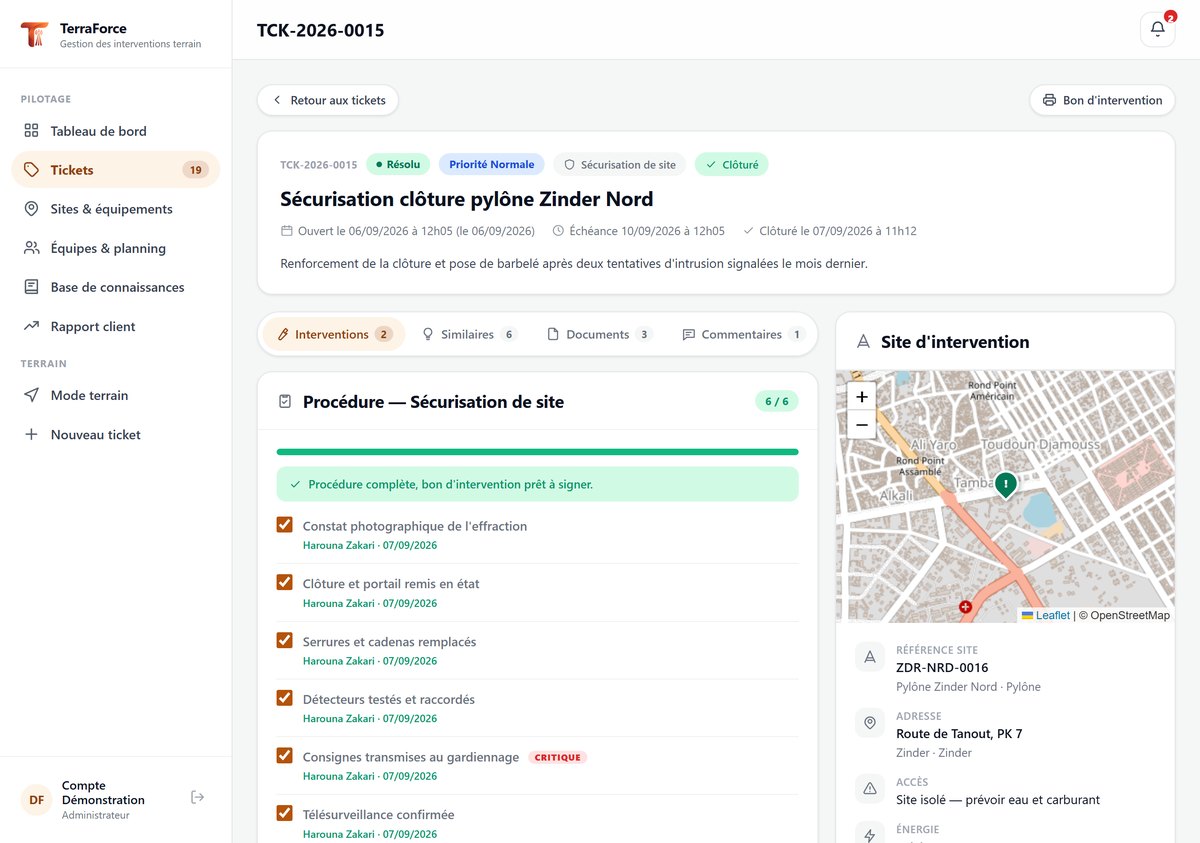The height and width of the screenshot is (843, 1200).
Task: Click the procedure progress bar
Action: coord(537,452)
